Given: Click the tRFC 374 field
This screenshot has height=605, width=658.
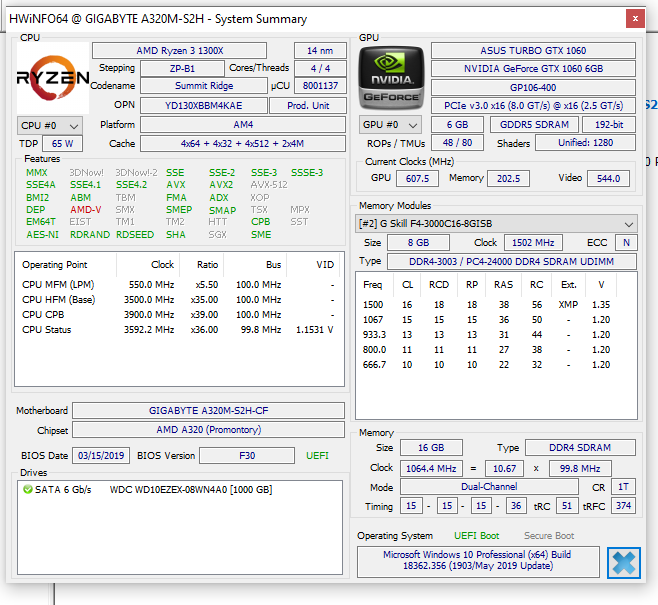Looking at the screenshot, I should (x=623, y=506).
